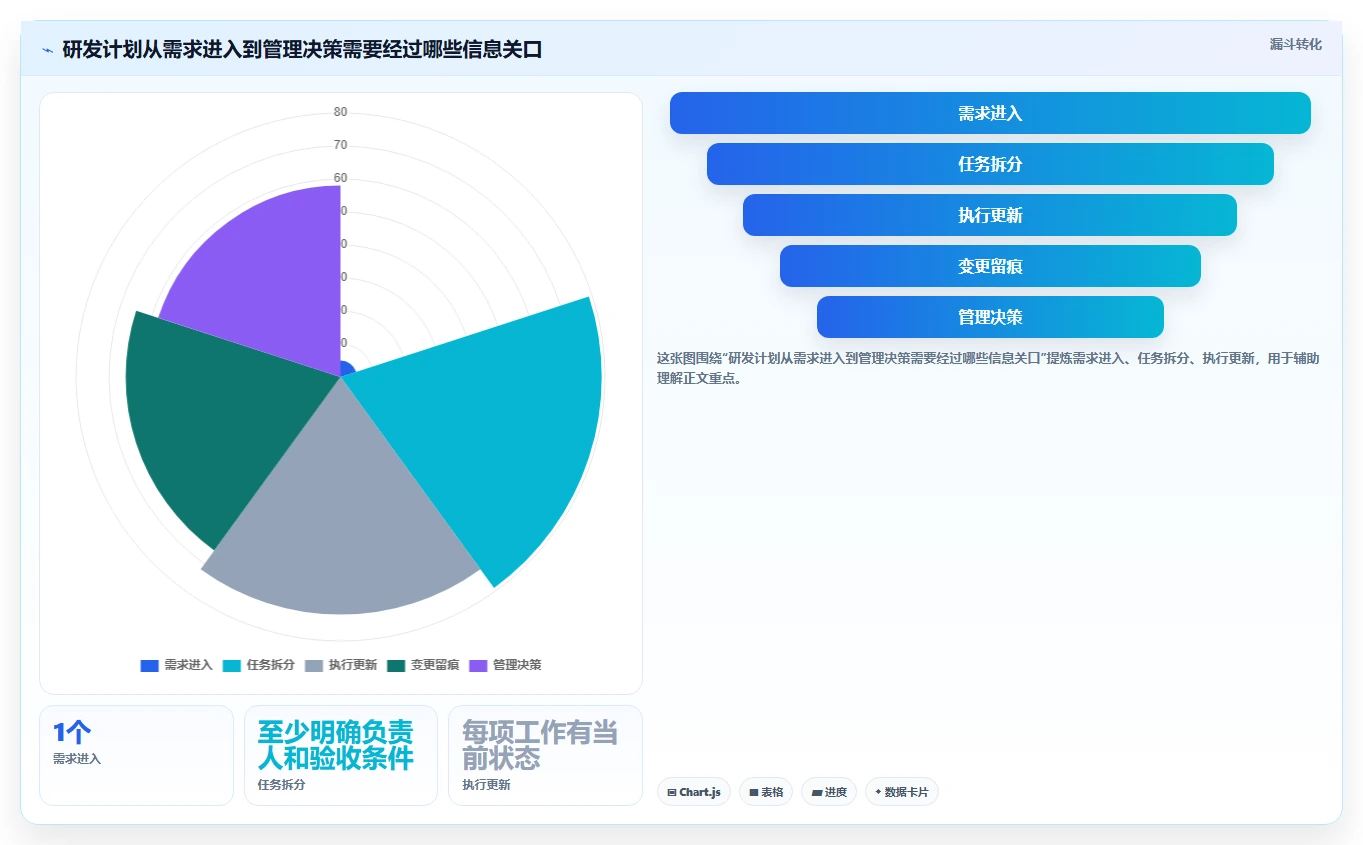Click the 变更留痕 legend label
The image size is (1363, 845).
(x=435, y=665)
